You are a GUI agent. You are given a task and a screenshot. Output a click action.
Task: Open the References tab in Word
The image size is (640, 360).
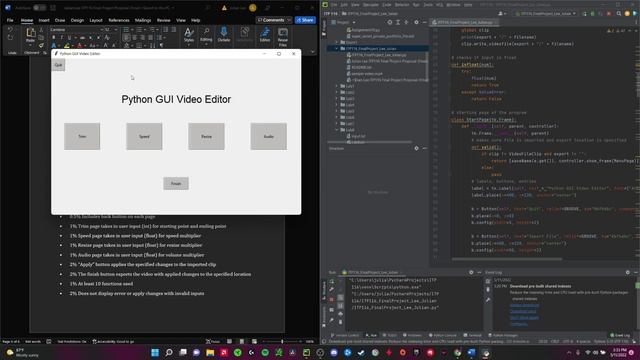tap(119, 20)
